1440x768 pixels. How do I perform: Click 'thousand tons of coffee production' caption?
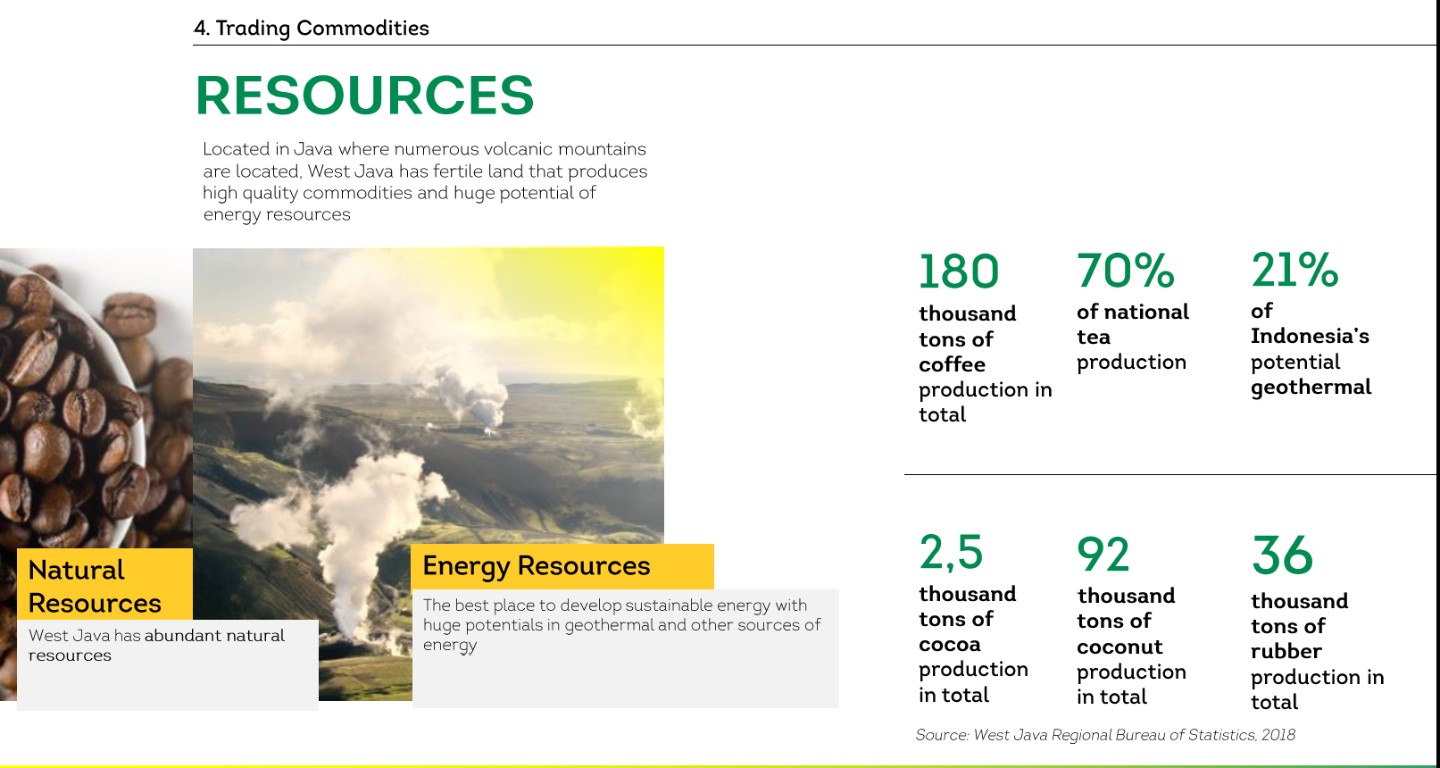[985, 364]
